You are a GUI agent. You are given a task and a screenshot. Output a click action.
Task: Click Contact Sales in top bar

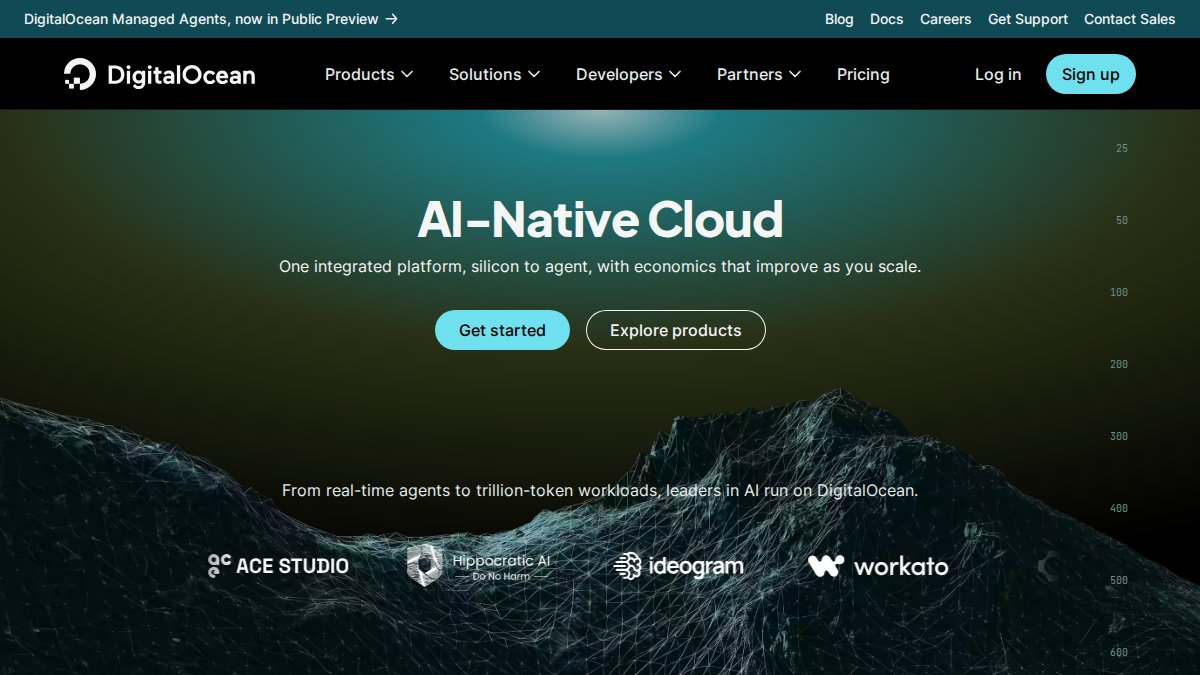(x=1130, y=19)
